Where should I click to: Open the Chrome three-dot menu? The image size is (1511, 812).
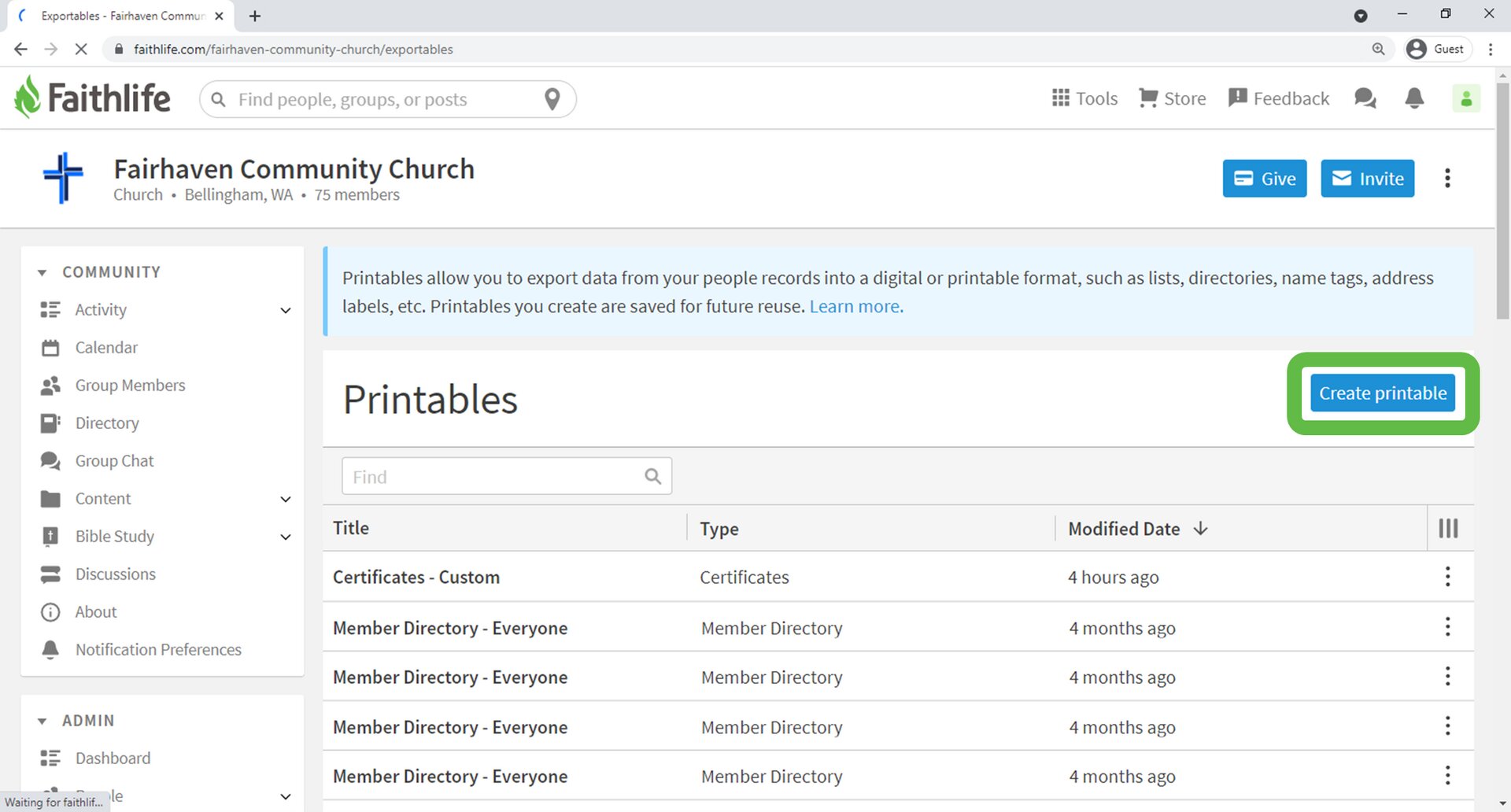pos(1491,49)
